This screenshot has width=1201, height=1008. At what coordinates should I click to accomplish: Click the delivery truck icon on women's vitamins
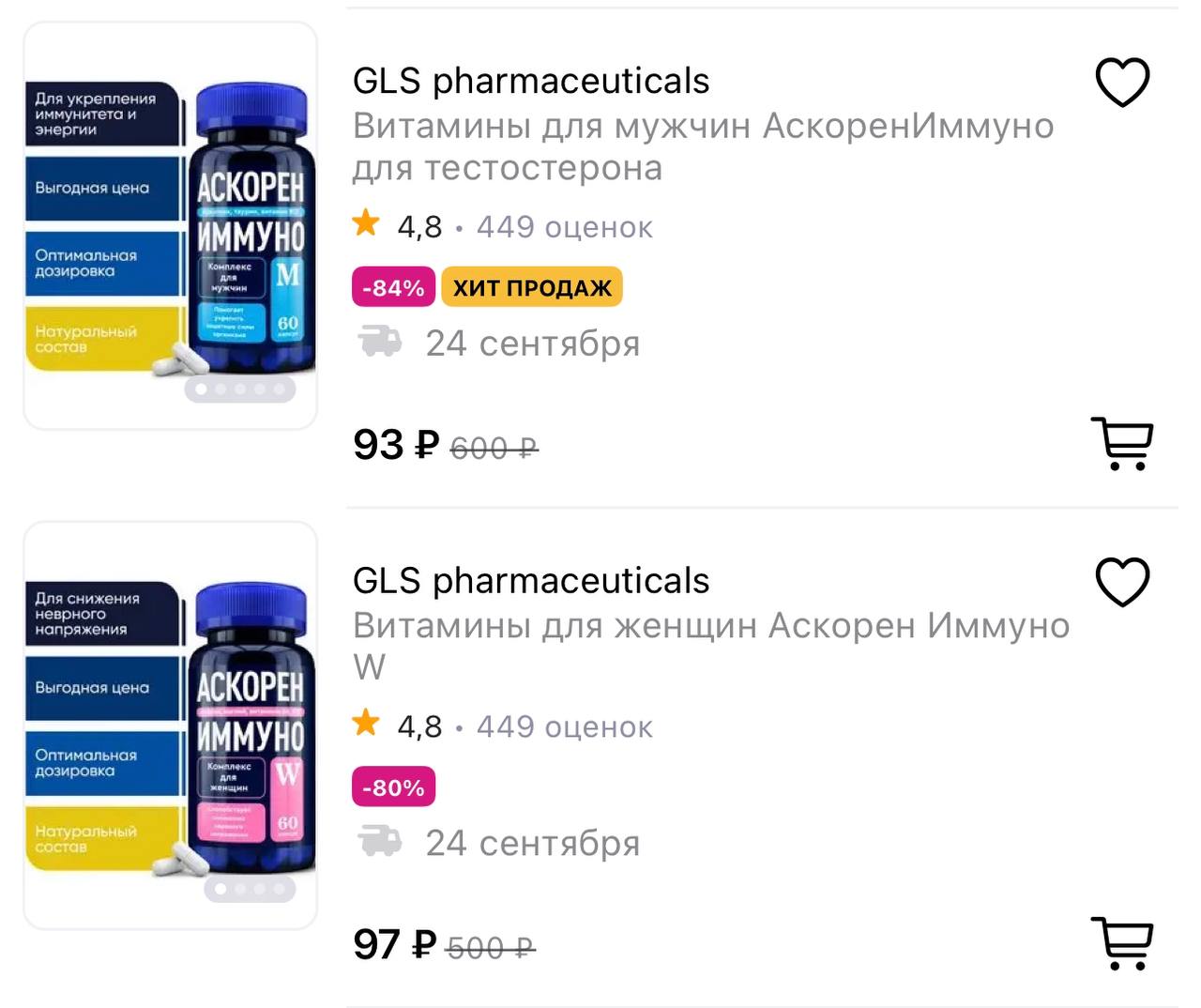[379, 842]
